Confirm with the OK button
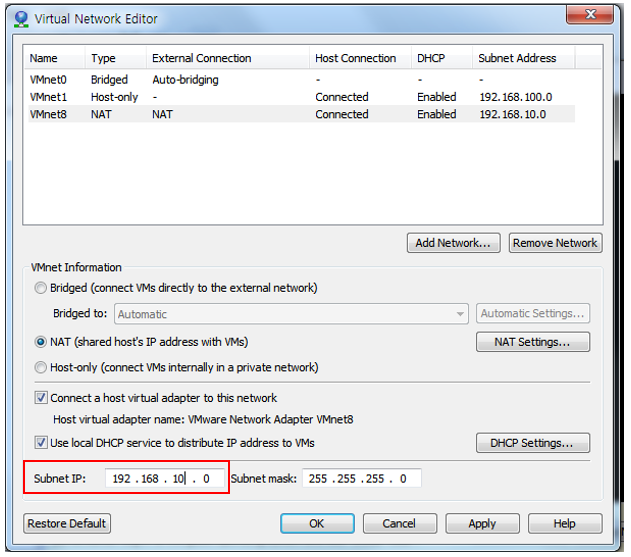This screenshot has width=631, height=557. click(x=317, y=524)
